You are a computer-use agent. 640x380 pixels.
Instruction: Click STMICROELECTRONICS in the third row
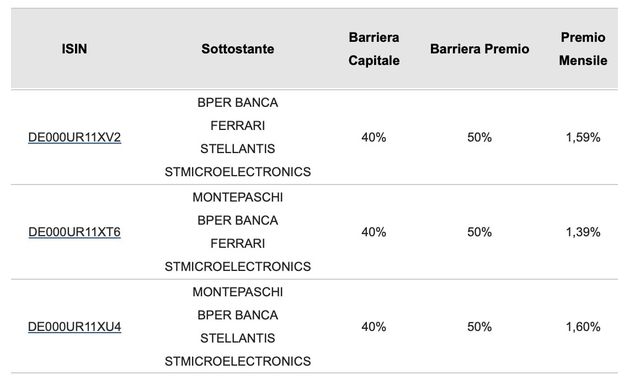coord(238,361)
